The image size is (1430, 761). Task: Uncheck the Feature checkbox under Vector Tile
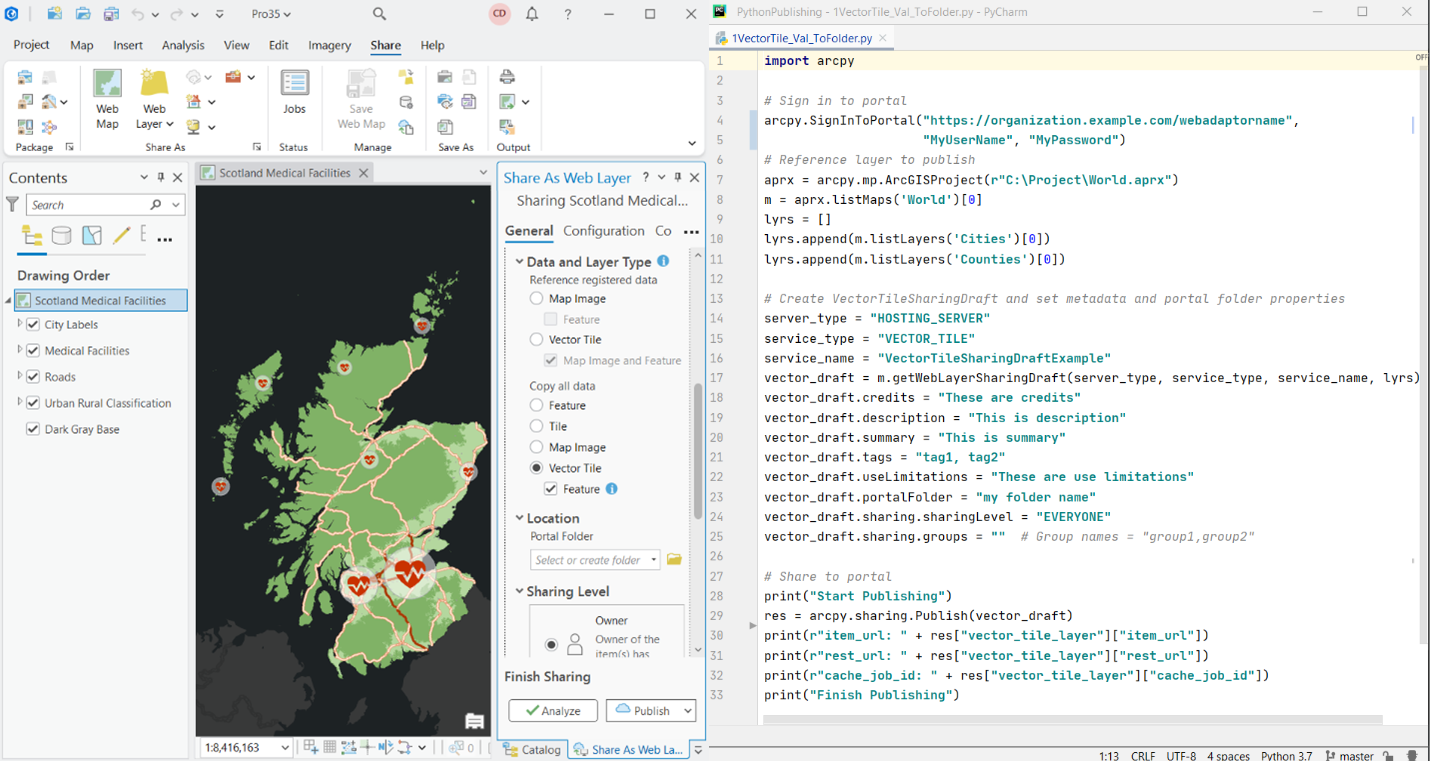tap(549, 488)
